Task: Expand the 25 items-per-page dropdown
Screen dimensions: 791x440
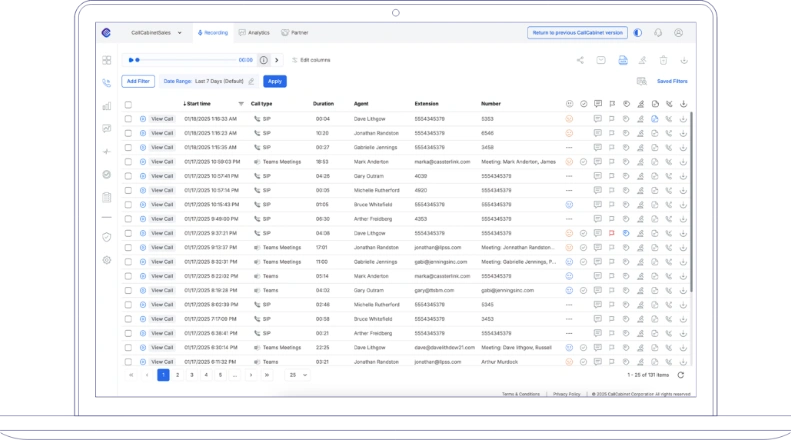Action: pyautogui.click(x=297, y=375)
